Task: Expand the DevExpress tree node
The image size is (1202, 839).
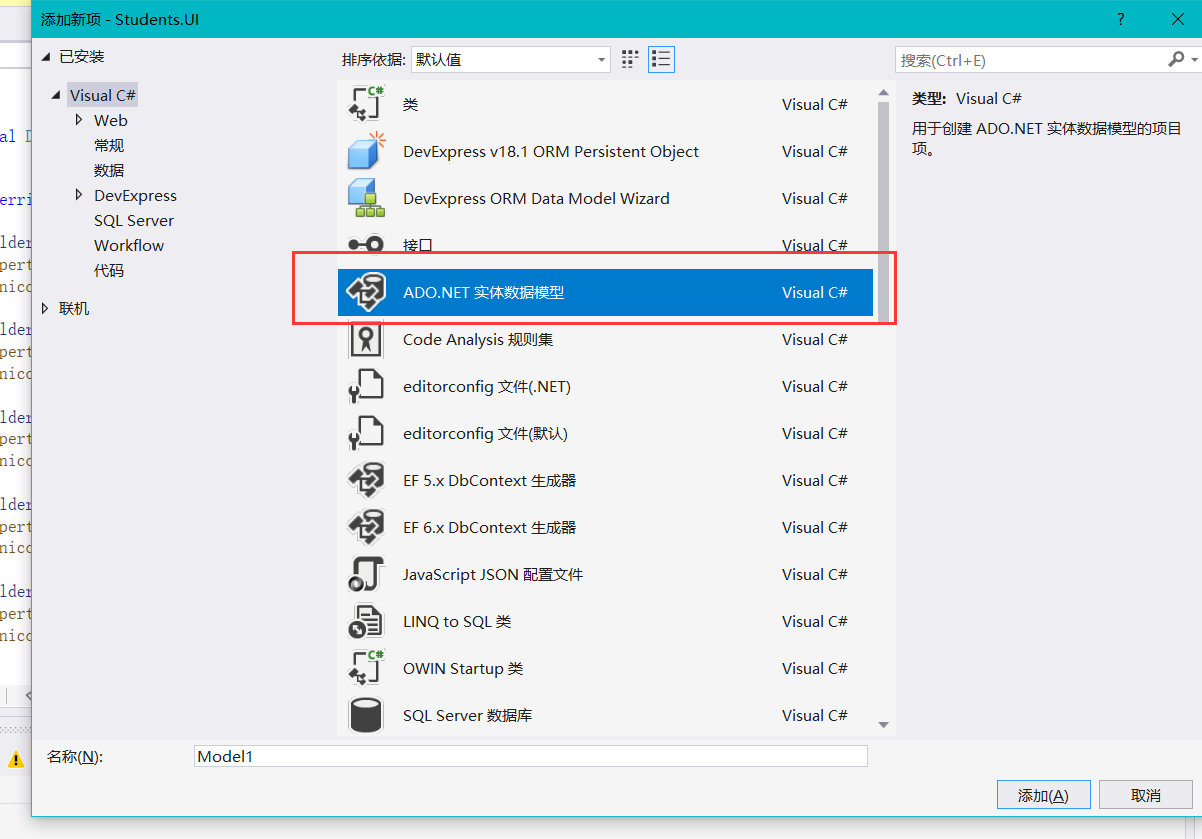Action: pyautogui.click(x=80, y=195)
